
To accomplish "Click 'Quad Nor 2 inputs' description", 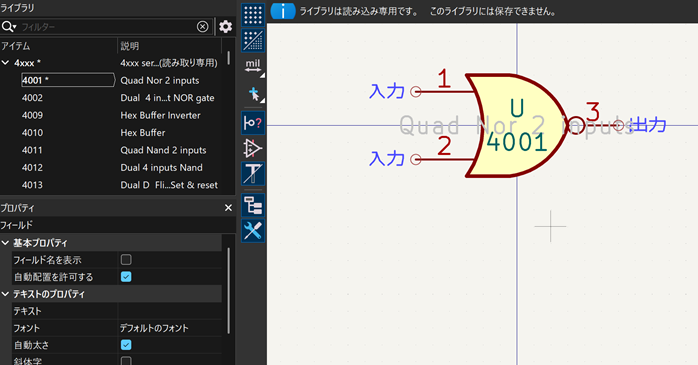I will pyautogui.click(x=160, y=81).
